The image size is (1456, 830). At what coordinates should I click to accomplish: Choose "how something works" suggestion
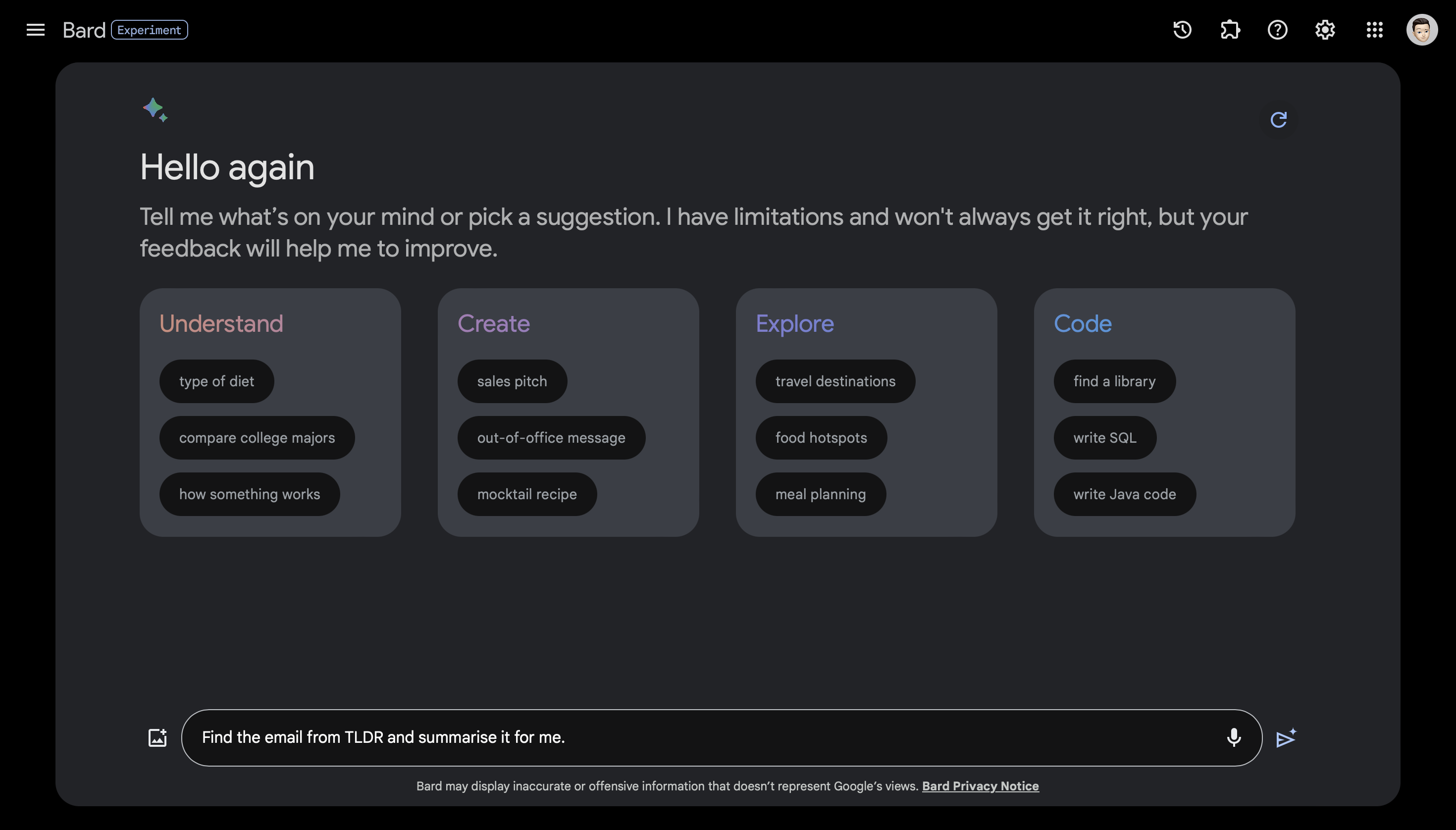point(250,494)
